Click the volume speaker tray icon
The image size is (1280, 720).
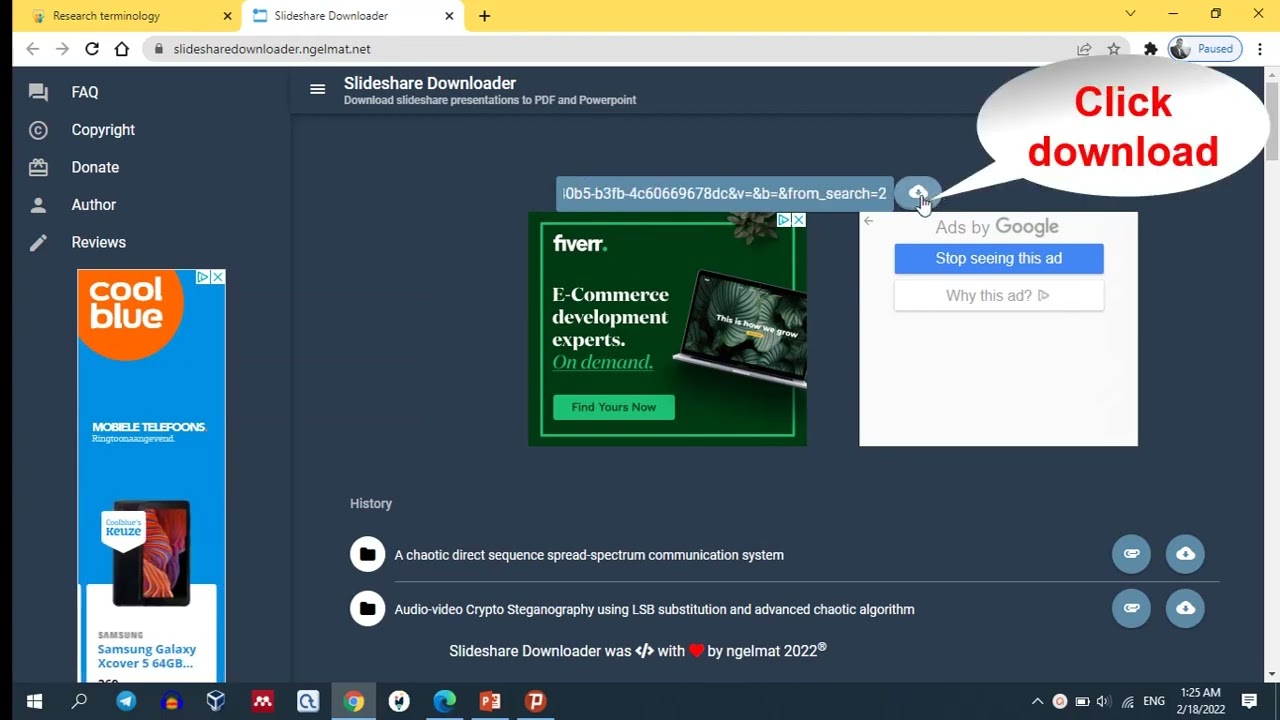pyautogui.click(x=1103, y=701)
